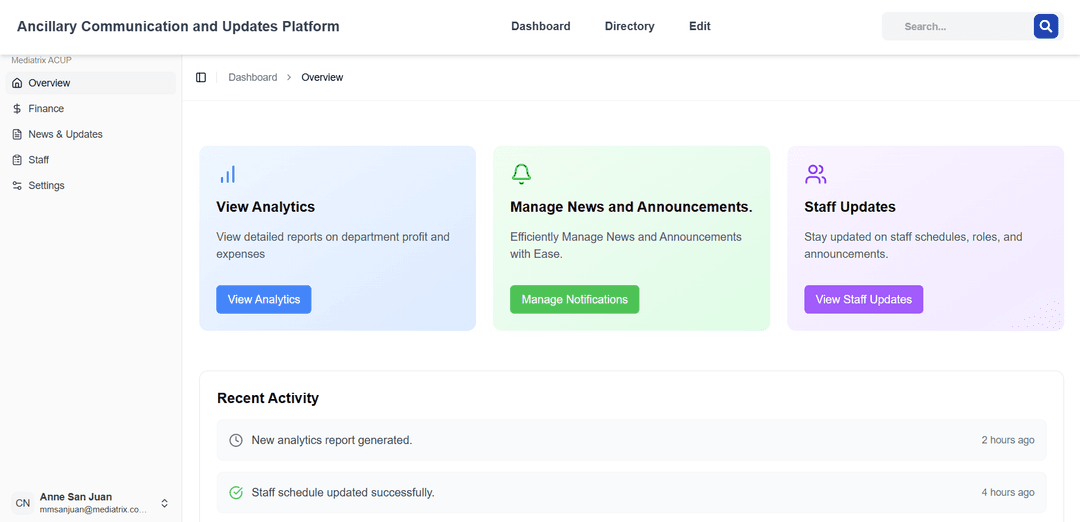The image size is (1080, 522).
Task: Click the bell icon on news card
Action: click(521, 175)
